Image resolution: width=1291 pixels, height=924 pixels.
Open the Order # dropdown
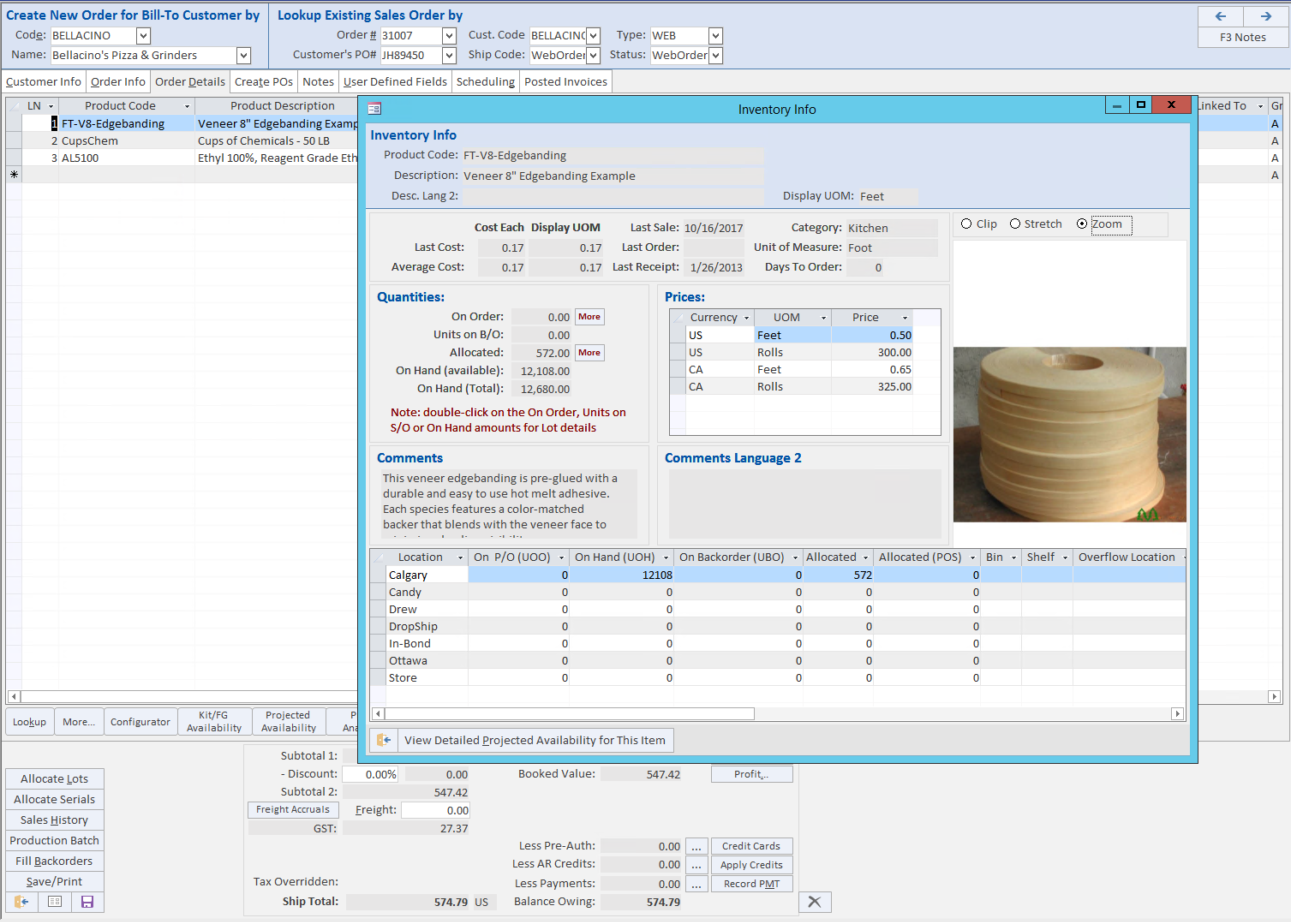click(x=451, y=35)
